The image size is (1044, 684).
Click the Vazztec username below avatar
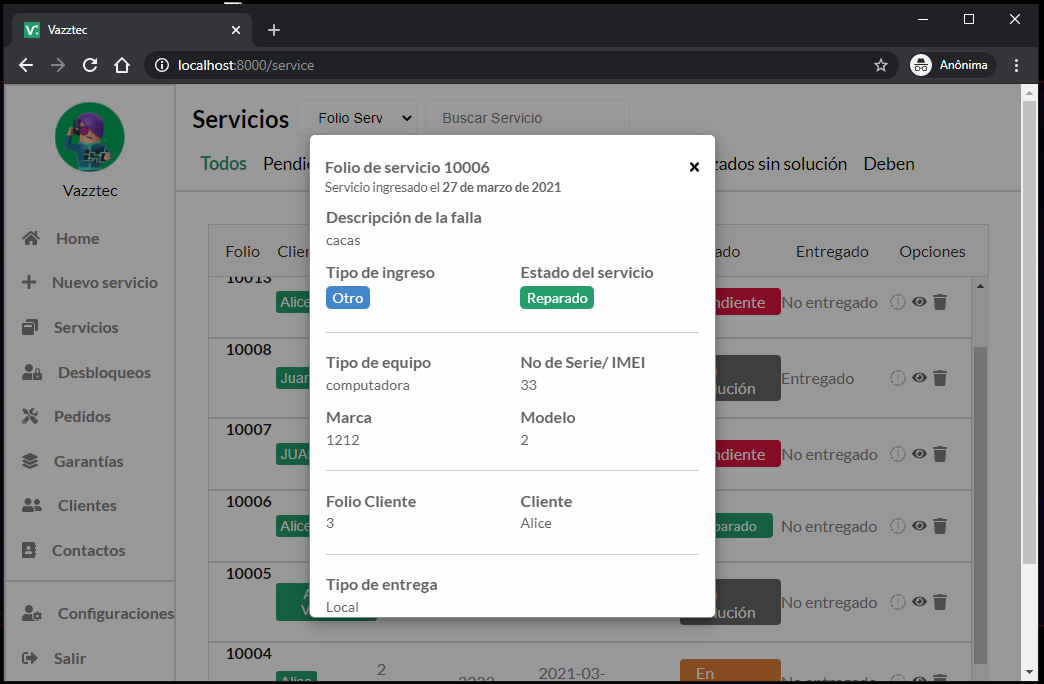pyautogui.click(x=90, y=190)
